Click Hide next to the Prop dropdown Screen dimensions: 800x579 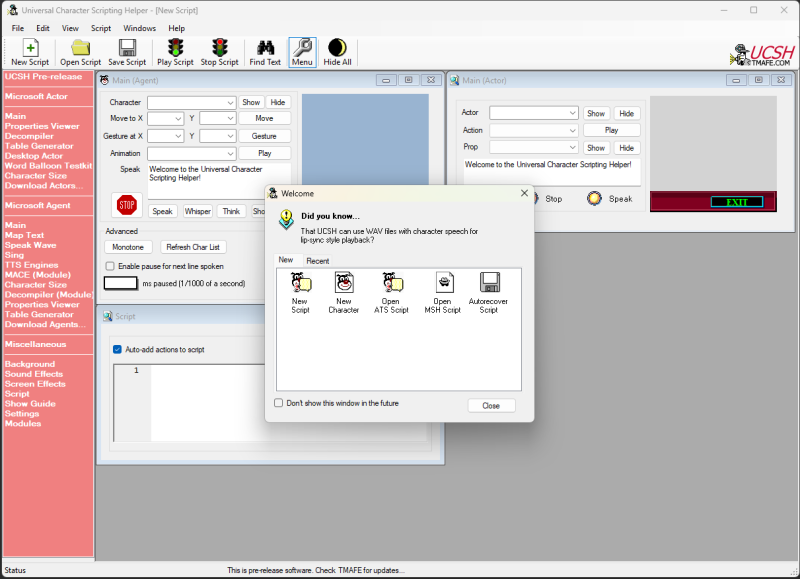(627, 148)
